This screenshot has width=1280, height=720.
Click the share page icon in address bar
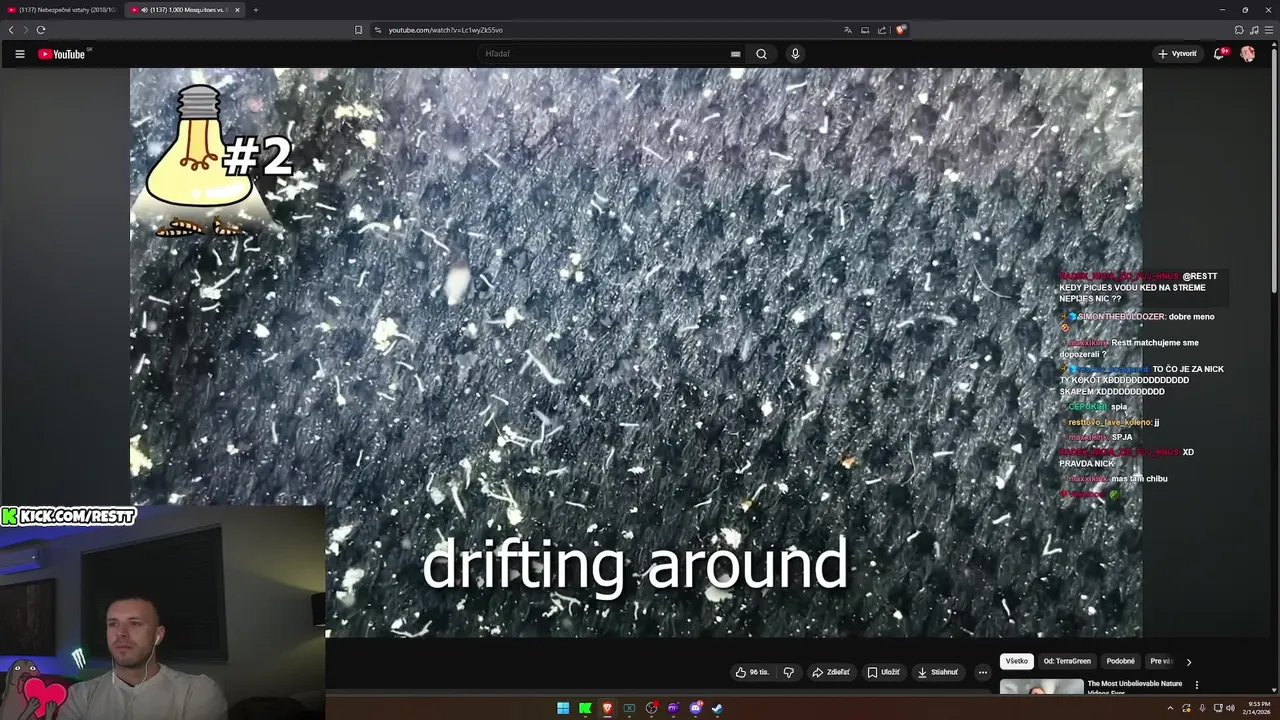pos(882,30)
